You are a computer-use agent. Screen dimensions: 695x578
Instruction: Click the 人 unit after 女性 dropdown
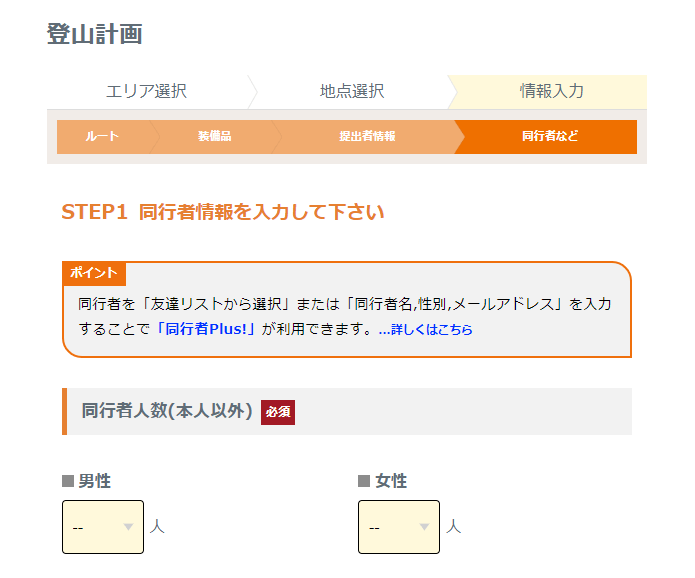(453, 526)
